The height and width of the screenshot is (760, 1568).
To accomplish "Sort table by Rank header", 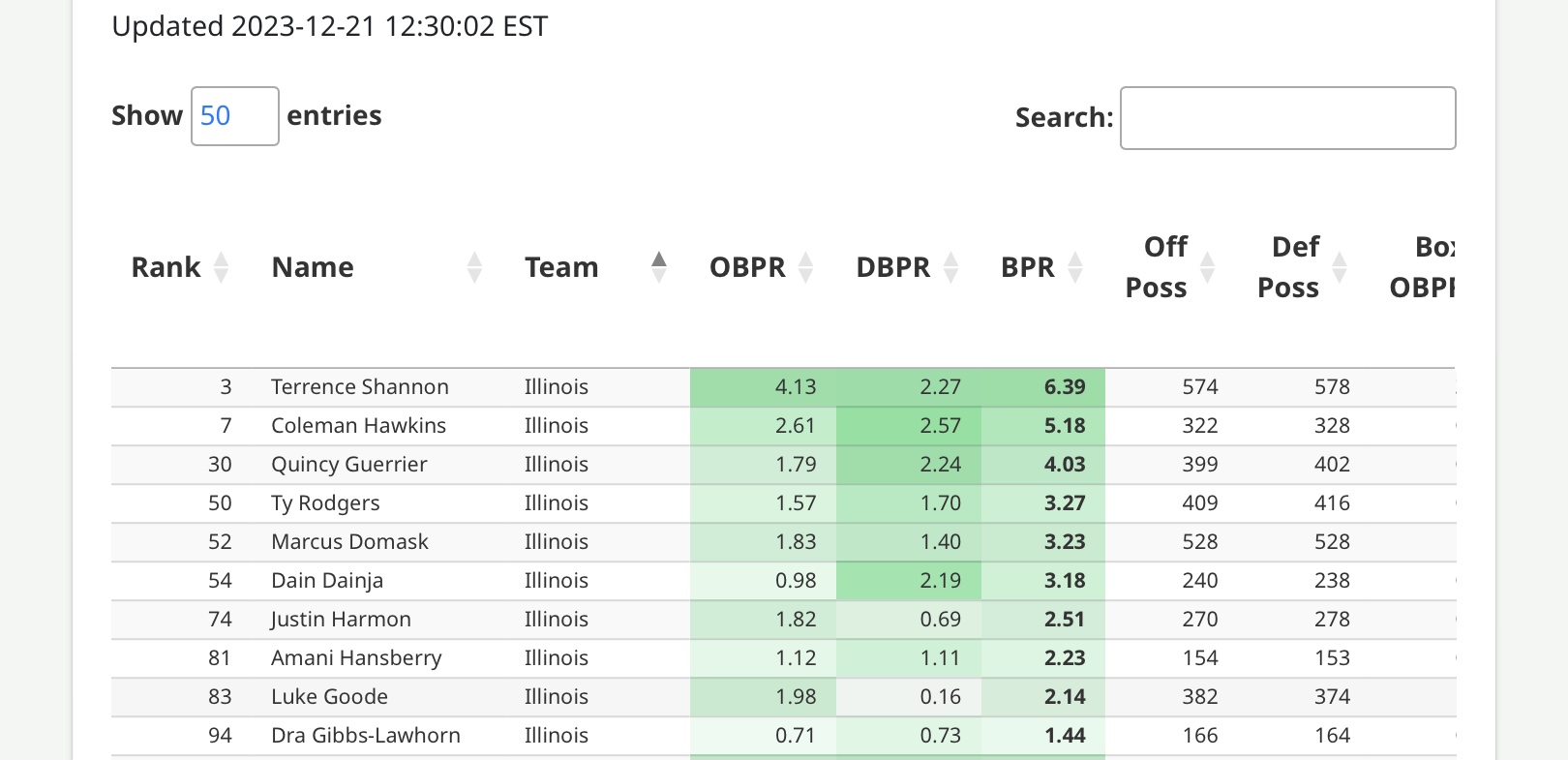I will [x=166, y=267].
